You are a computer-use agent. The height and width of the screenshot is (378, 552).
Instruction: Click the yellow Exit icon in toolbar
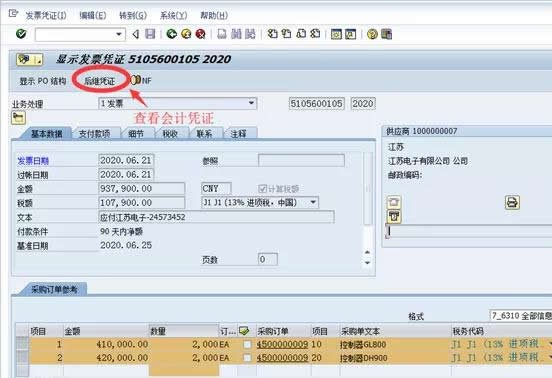[x=186, y=34]
